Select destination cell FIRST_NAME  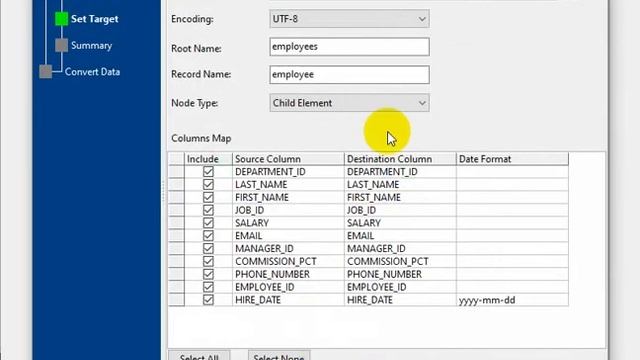point(400,197)
